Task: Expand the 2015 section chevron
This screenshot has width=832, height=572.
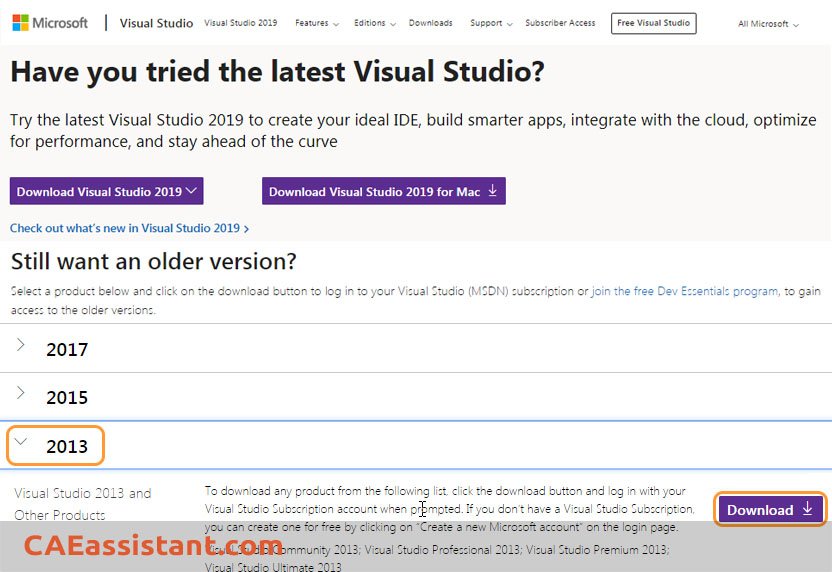Action: point(20,393)
